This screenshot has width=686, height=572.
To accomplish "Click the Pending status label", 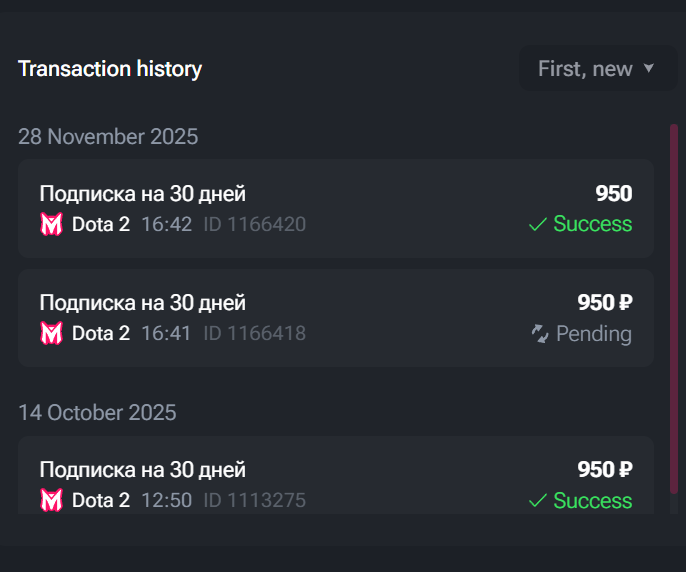I will coord(594,334).
